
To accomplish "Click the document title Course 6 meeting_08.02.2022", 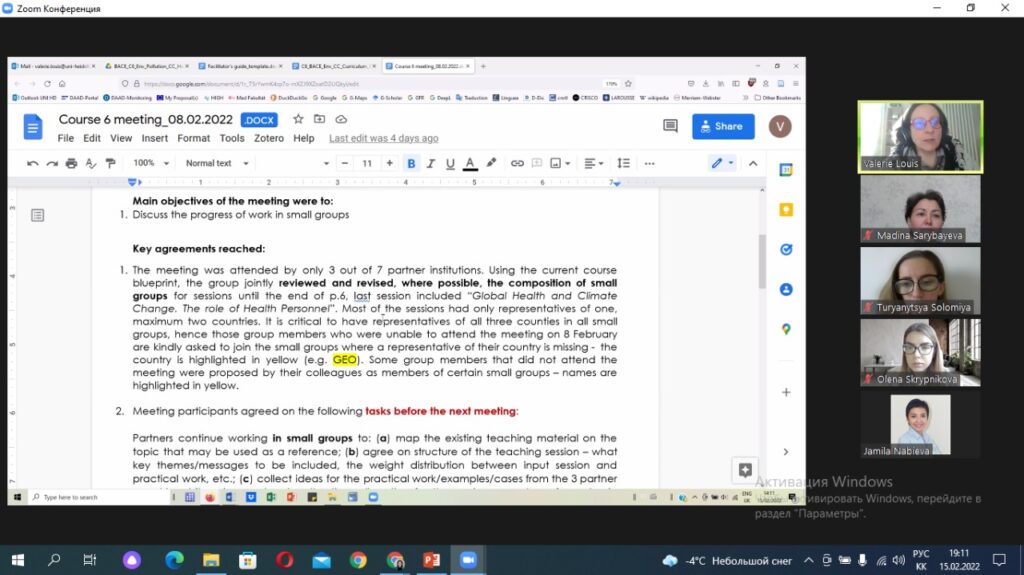I will 146,120.
